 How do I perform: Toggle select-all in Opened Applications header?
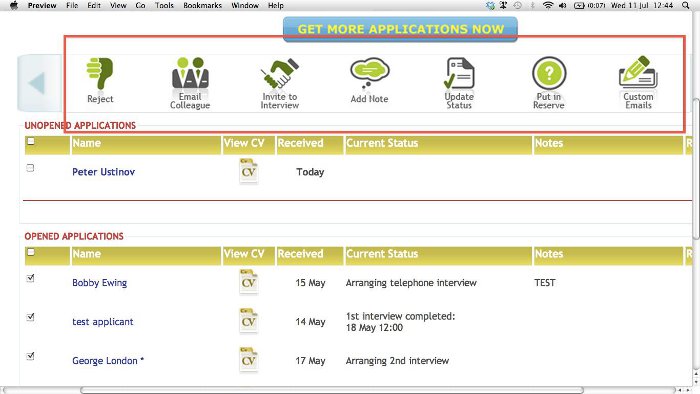pos(31,252)
